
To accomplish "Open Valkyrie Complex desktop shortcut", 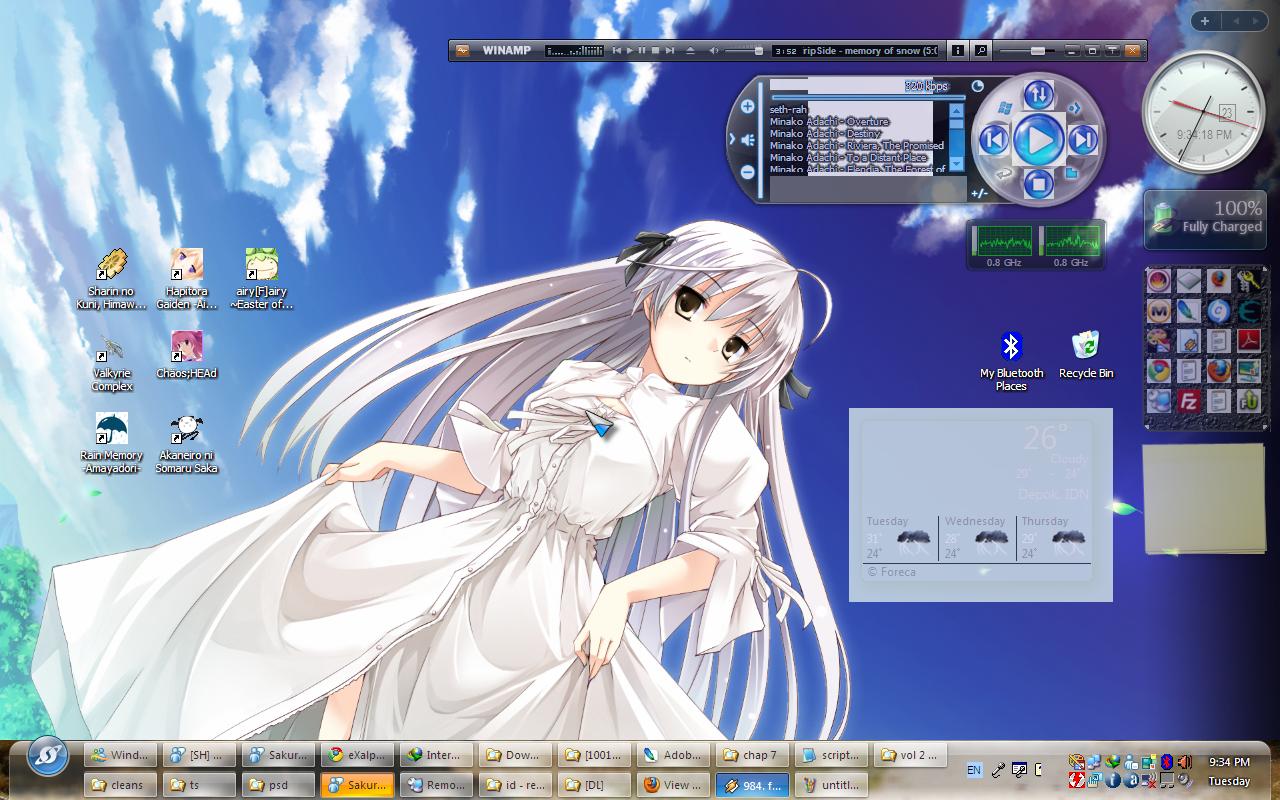I will pos(112,362).
